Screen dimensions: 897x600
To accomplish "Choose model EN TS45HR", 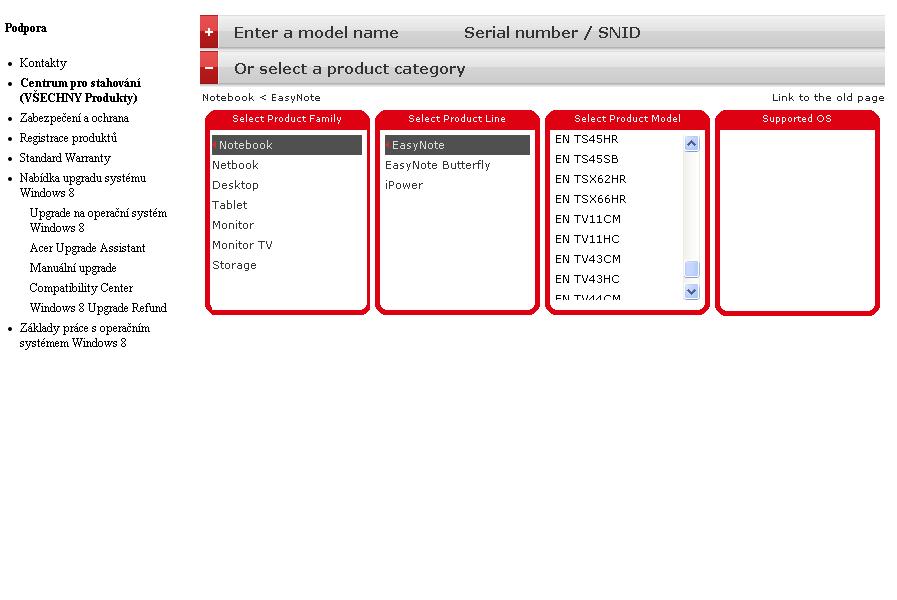I will pos(586,139).
